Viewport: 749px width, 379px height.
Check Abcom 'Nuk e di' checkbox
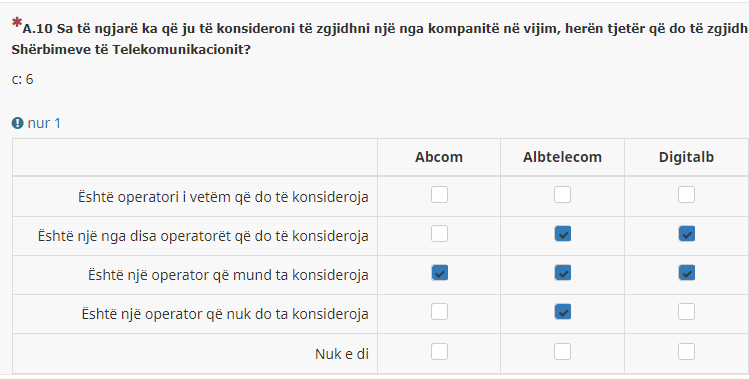pos(439,352)
